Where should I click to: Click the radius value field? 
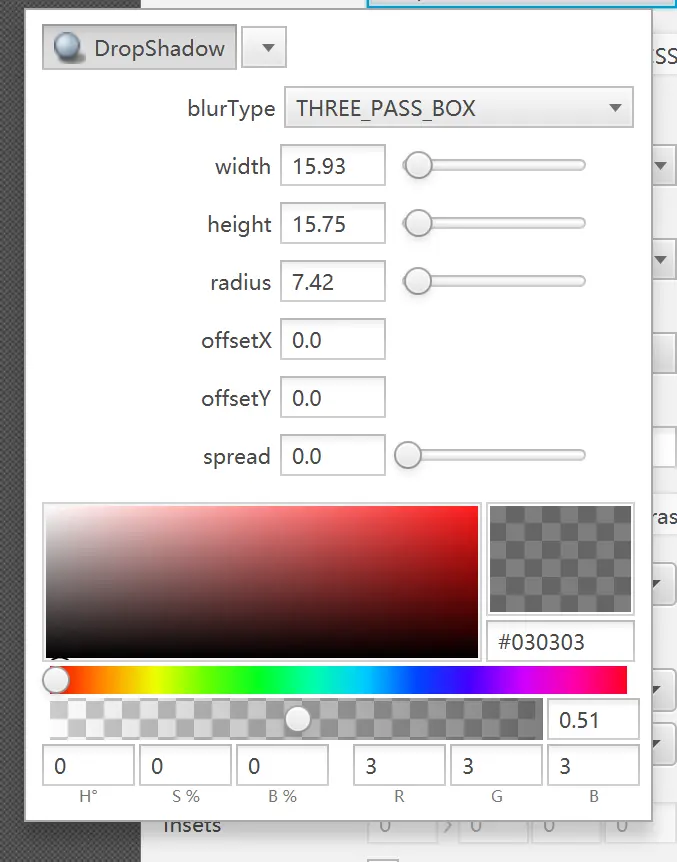332,282
